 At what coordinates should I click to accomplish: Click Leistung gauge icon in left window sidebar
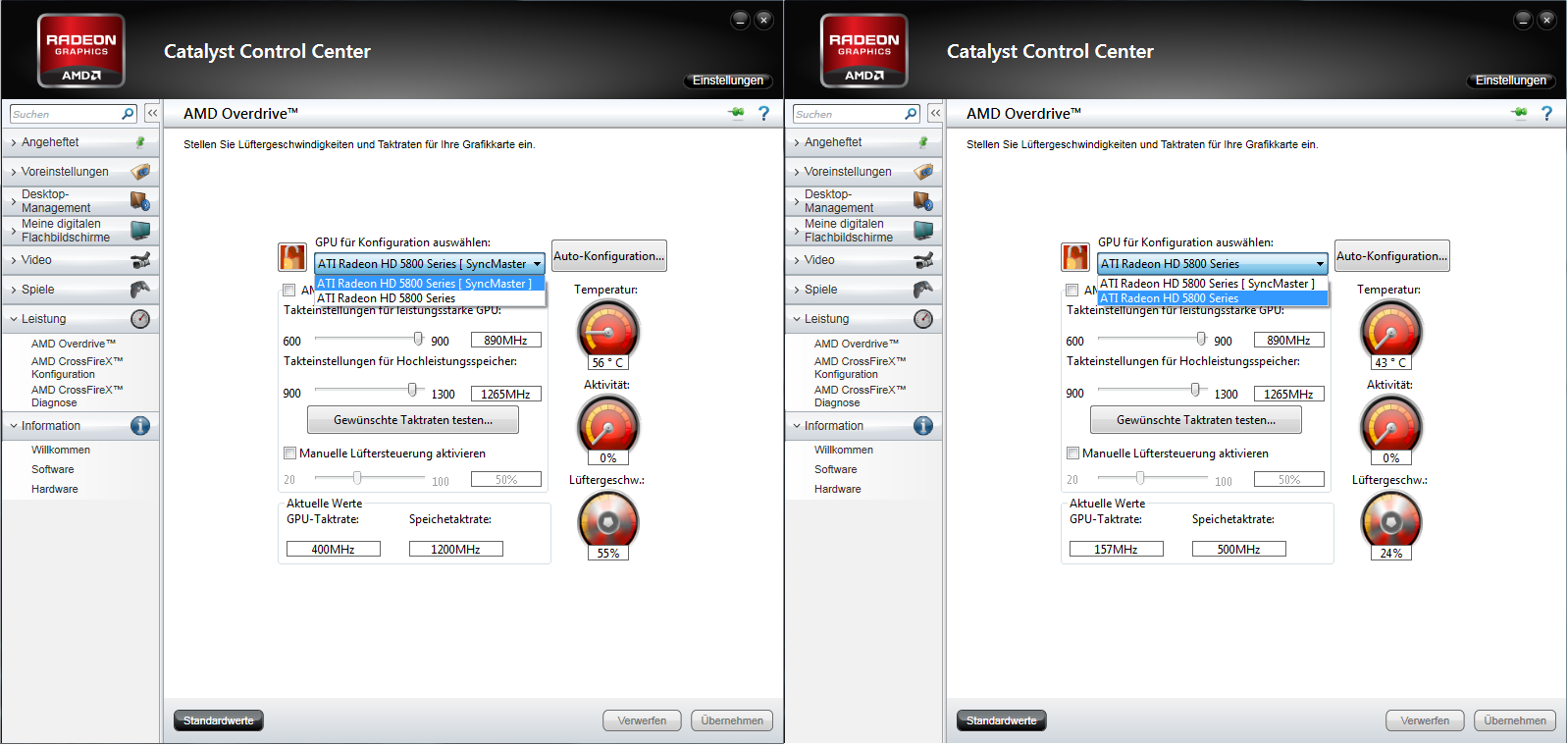(140, 319)
